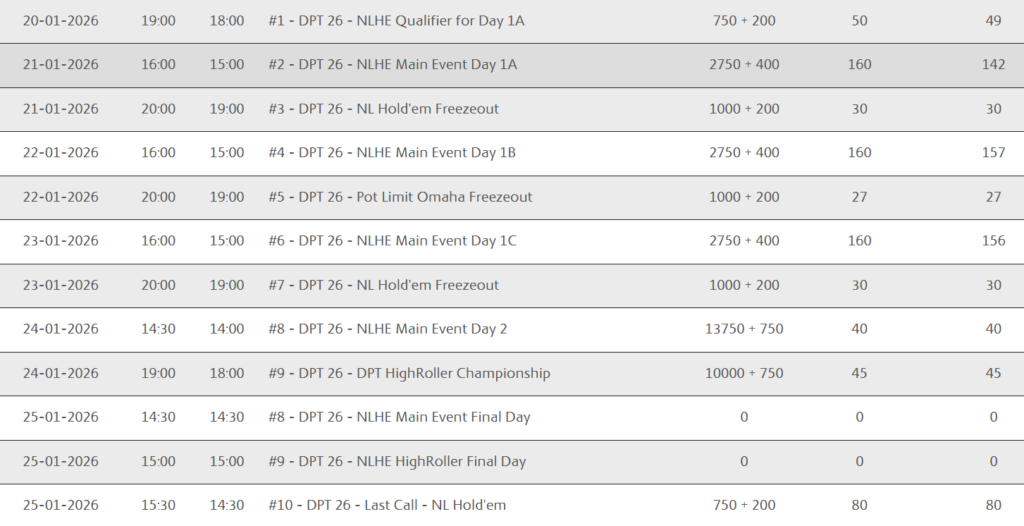The image size is (1024, 526).
Task: Select the 10000 + 750 buy-in value
Action: coord(744,373)
